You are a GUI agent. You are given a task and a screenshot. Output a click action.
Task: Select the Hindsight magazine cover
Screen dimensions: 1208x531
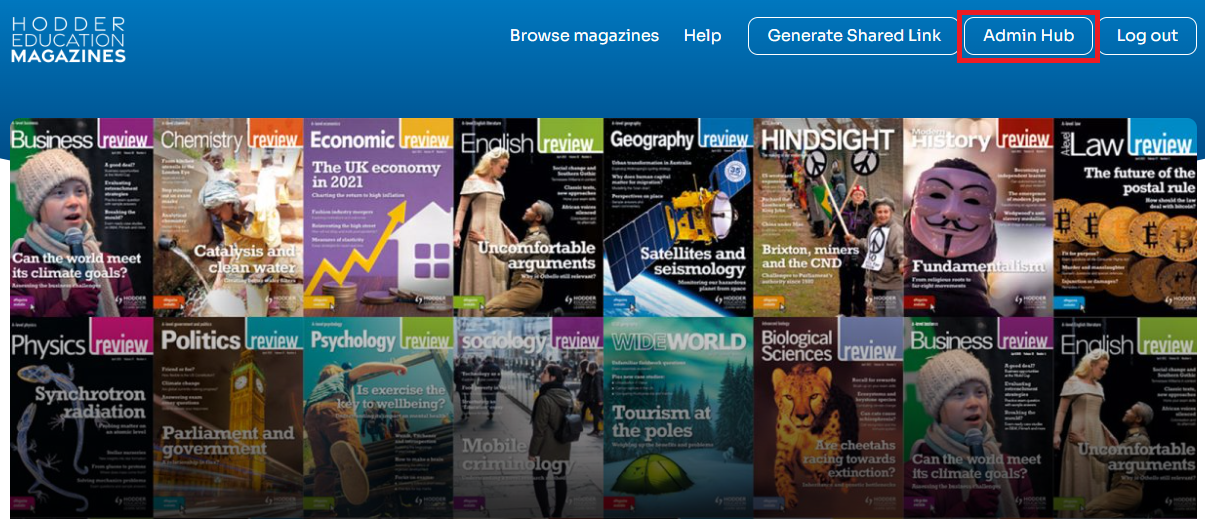click(828, 217)
